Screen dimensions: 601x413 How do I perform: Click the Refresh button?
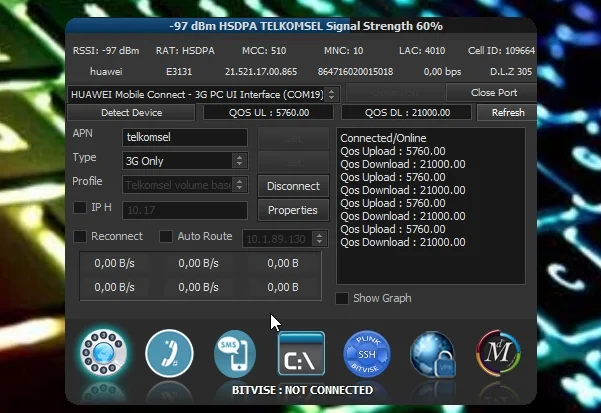click(x=508, y=113)
